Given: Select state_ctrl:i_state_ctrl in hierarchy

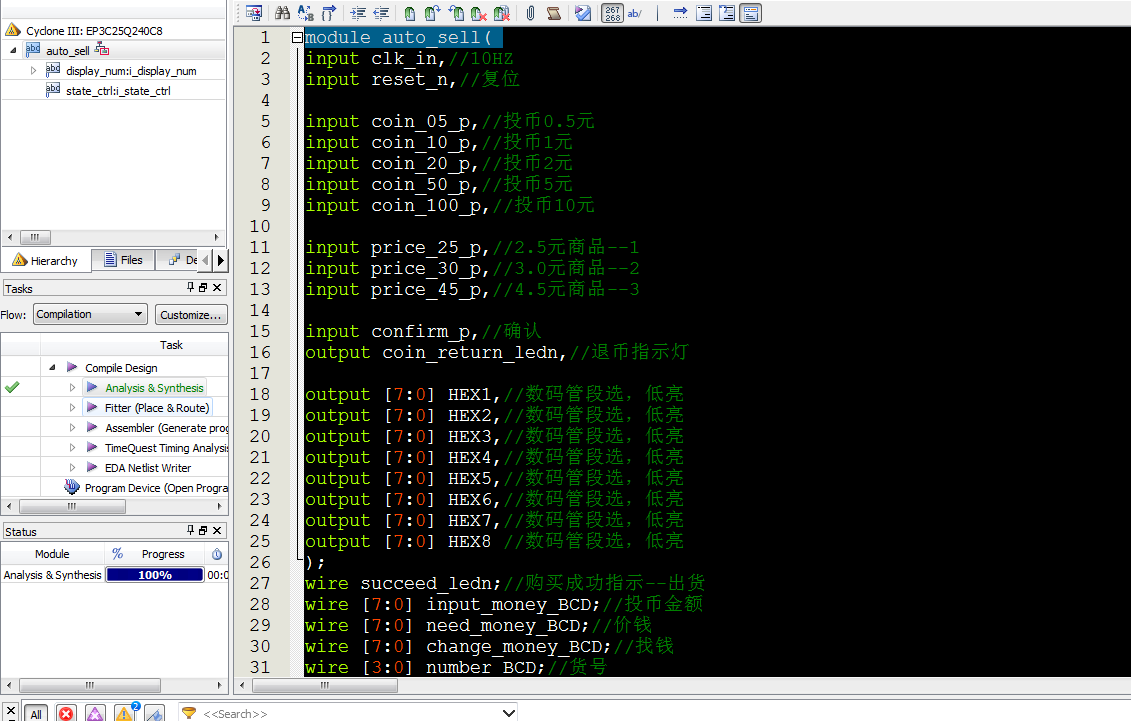Looking at the screenshot, I should click(118, 91).
